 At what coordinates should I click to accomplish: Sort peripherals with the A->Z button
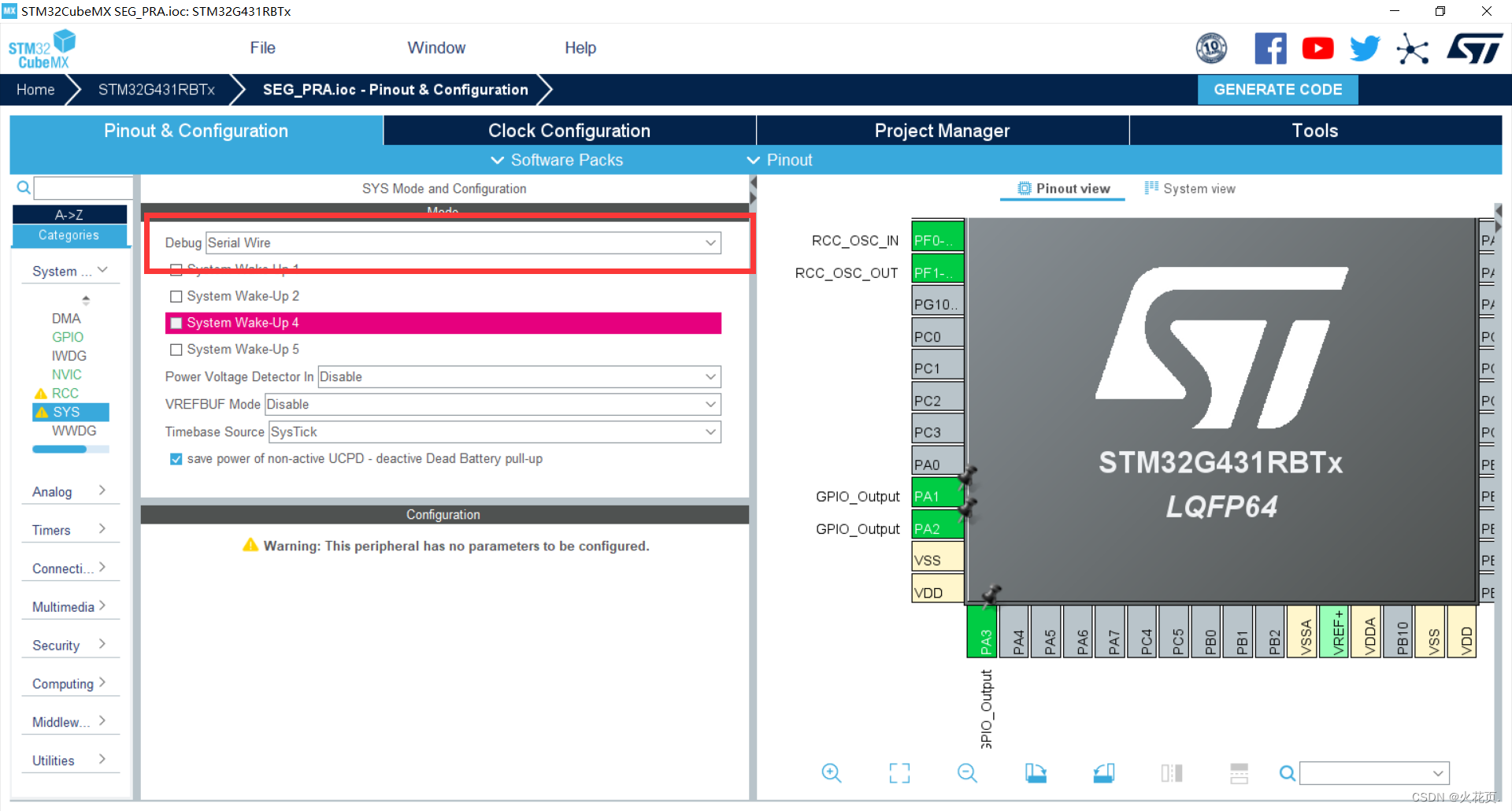coord(69,214)
